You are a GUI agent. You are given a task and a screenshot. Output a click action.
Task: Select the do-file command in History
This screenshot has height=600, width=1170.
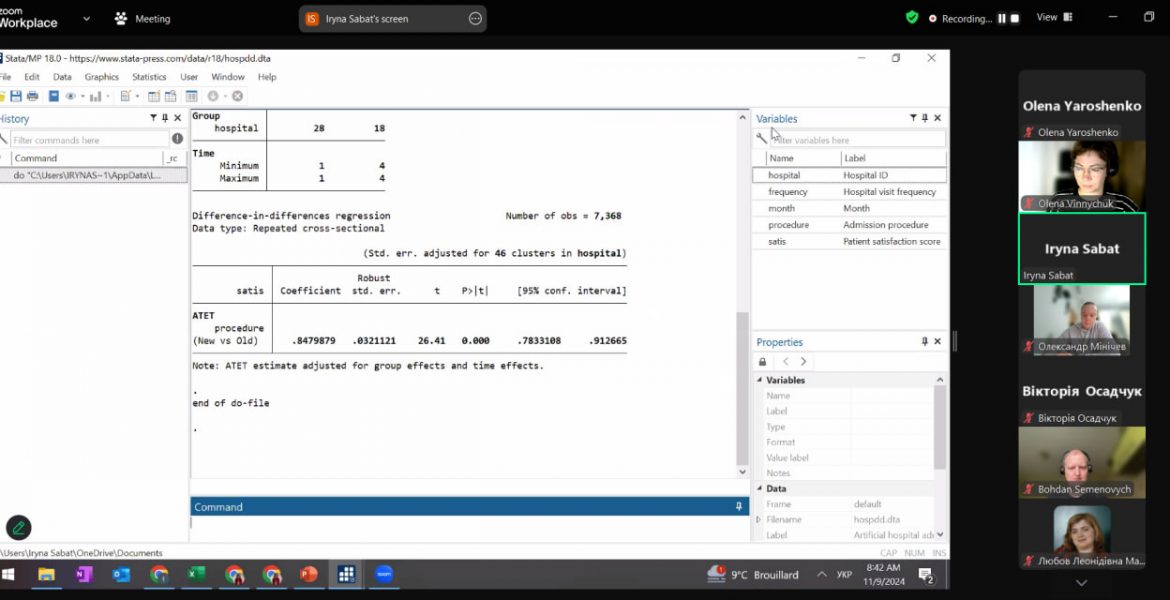[93, 175]
